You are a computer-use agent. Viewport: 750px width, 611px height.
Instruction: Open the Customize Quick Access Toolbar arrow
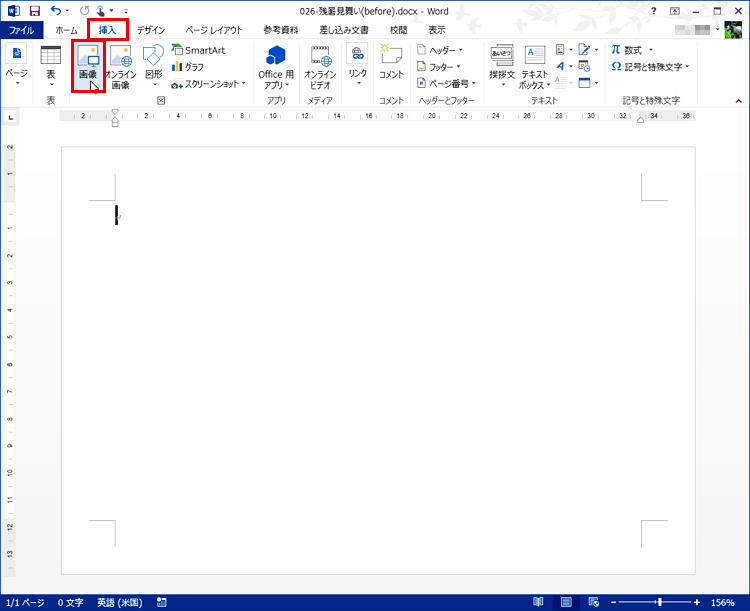coord(126,11)
